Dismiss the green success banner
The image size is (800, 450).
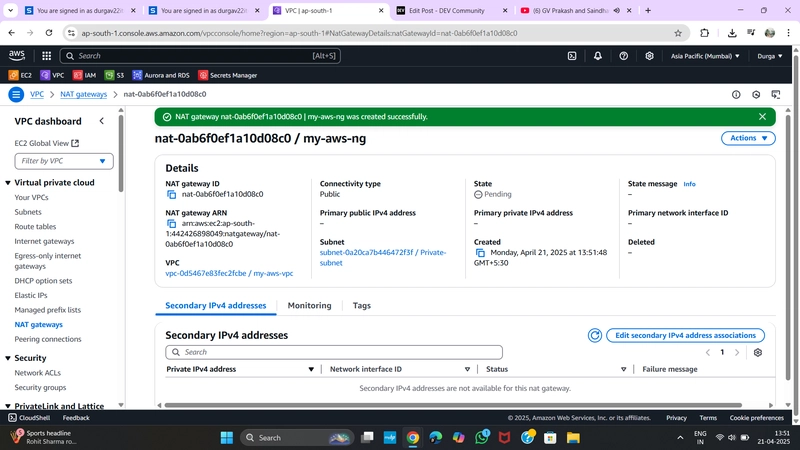pyautogui.click(x=762, y=117)
